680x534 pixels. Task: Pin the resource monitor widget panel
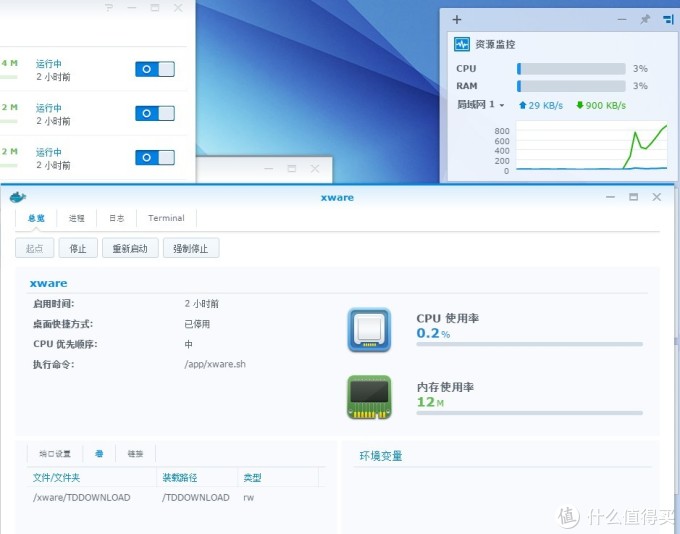pos(645,19)
